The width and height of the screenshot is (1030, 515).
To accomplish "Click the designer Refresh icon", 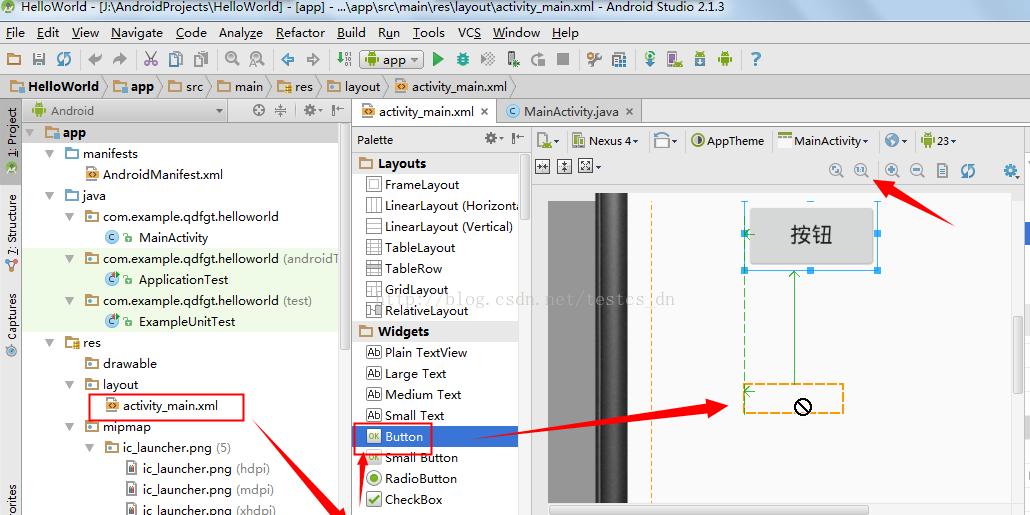I will (967, 171).
